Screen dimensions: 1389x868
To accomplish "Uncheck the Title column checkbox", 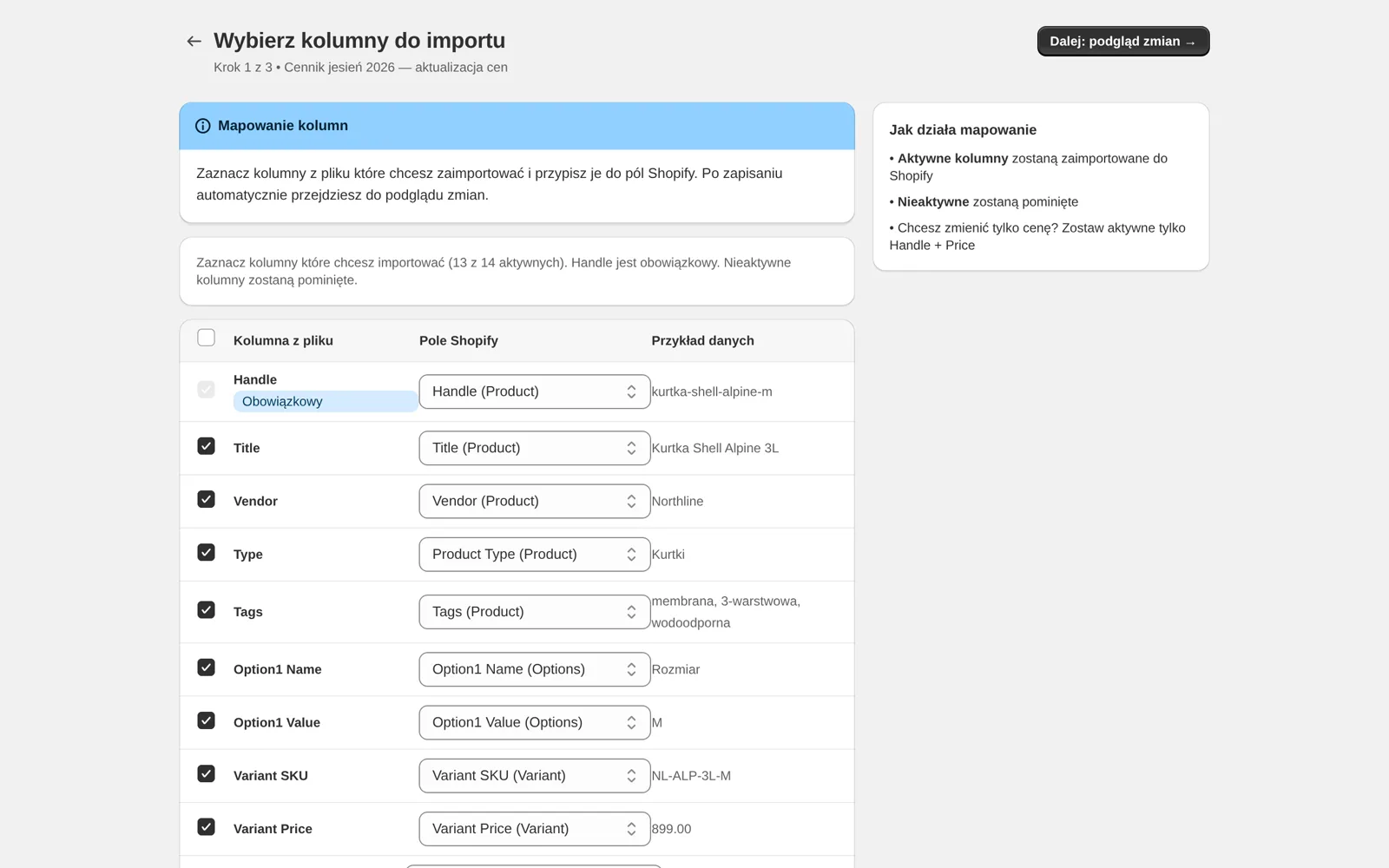I will point(206,446).
